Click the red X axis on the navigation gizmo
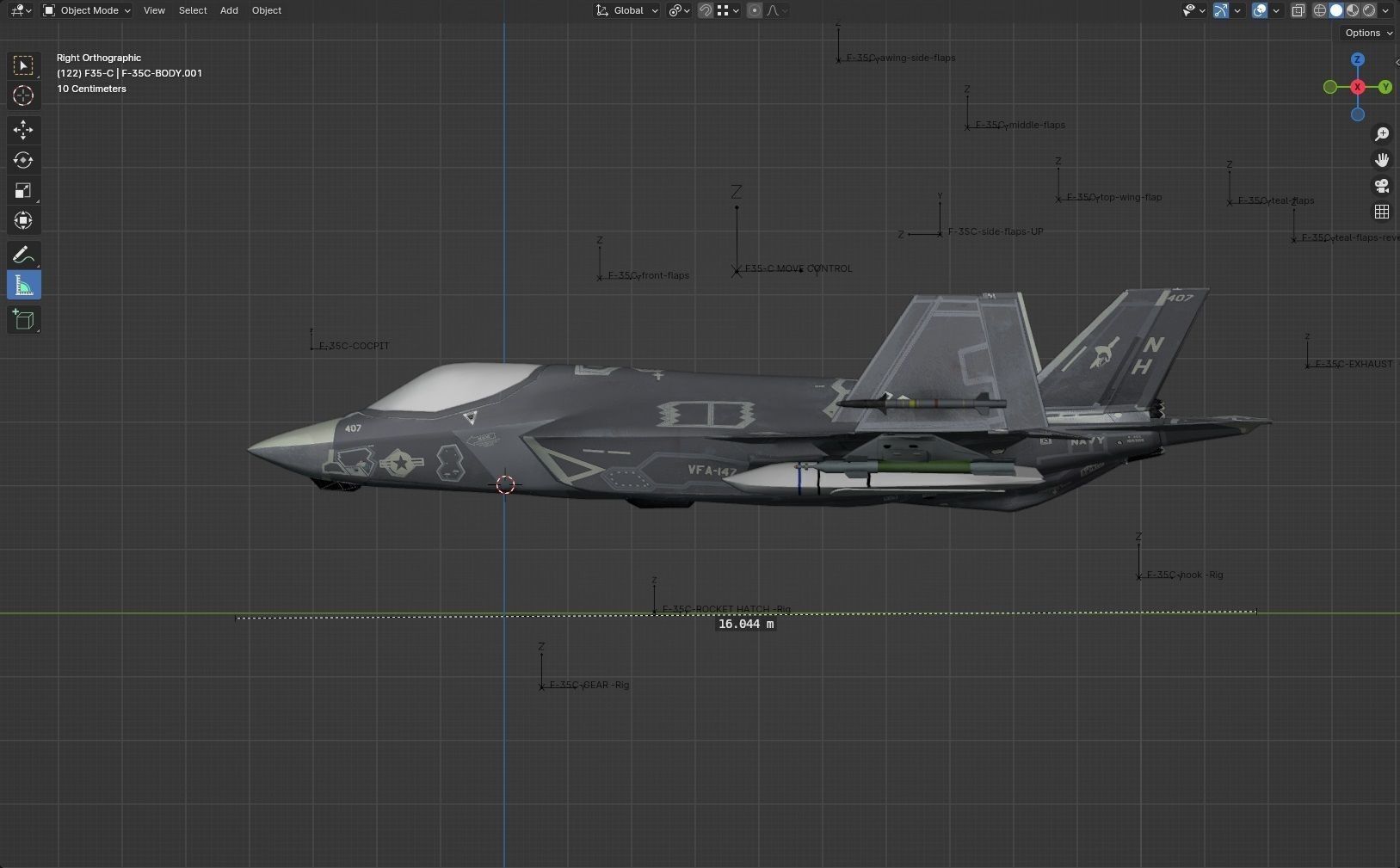The image size is (1400, 868). click(x=1358, y=87)
